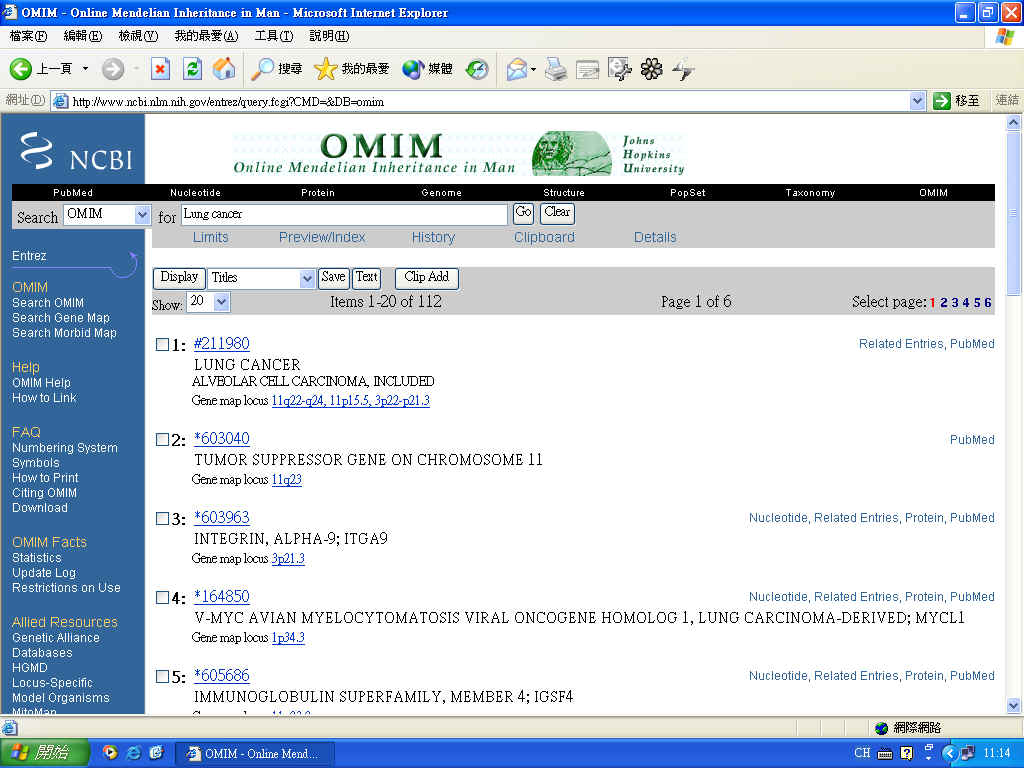Open gene map locus 3p21.3 link
Screen dimensions: 1024x768
(288, 559)
